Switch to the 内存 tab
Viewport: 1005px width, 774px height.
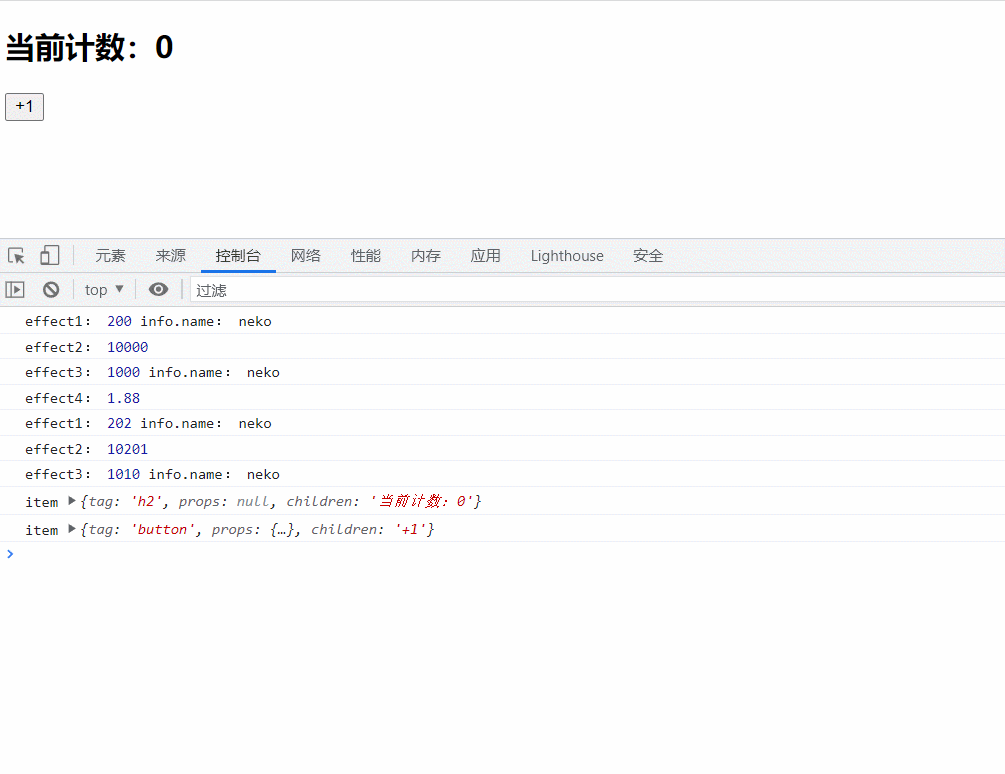pyautogui.click(x=426, y=256)
